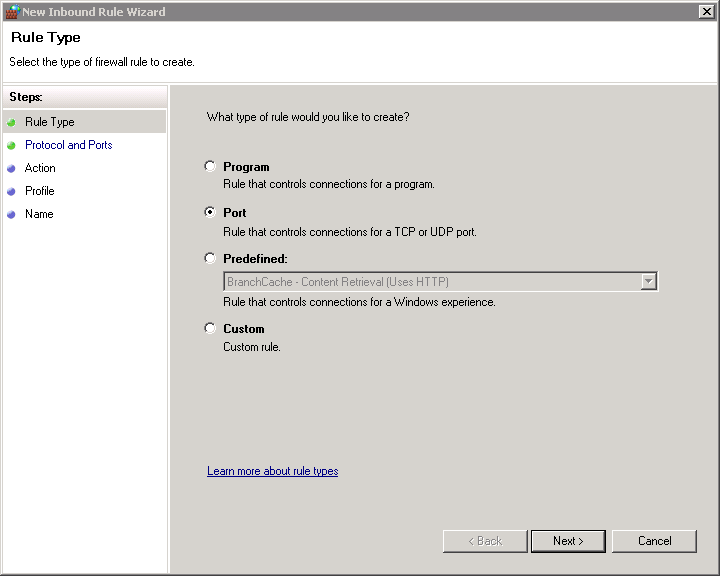Image resolution: width=720 pixels, height=576 pixels.
Task: Click the Back button
Action: tap(484, 541)
